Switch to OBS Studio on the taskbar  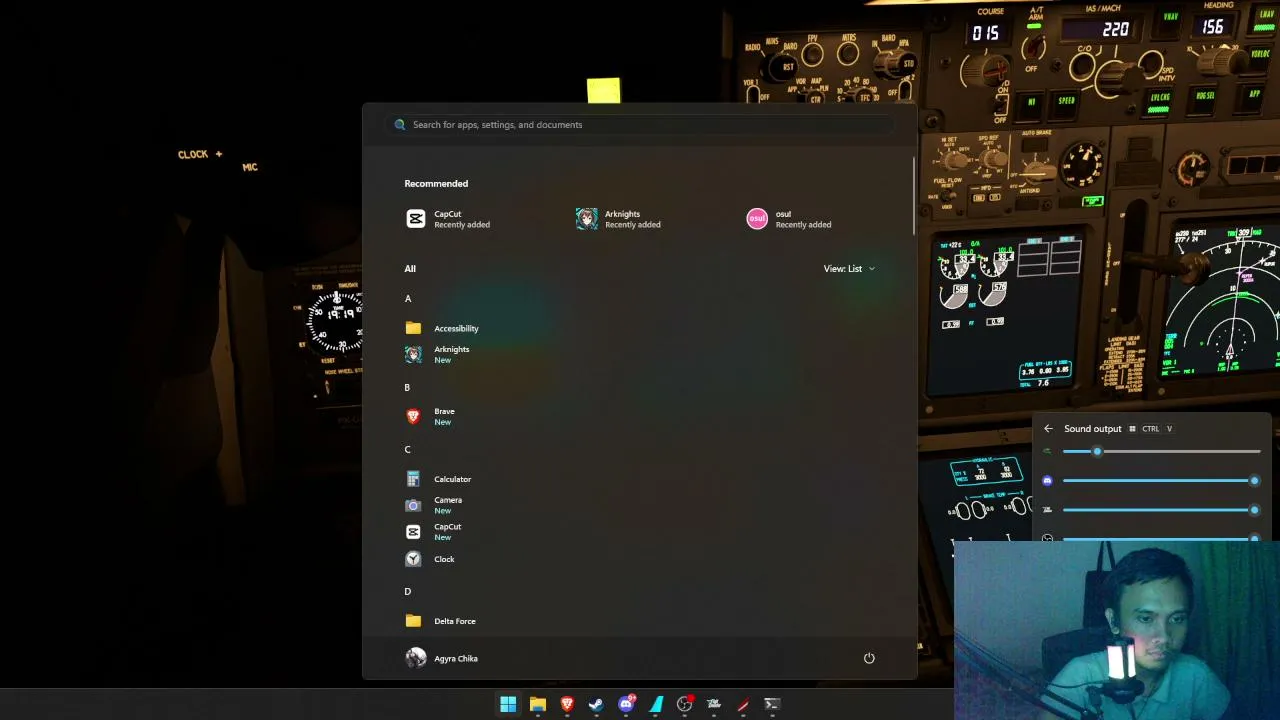[685, 704]
